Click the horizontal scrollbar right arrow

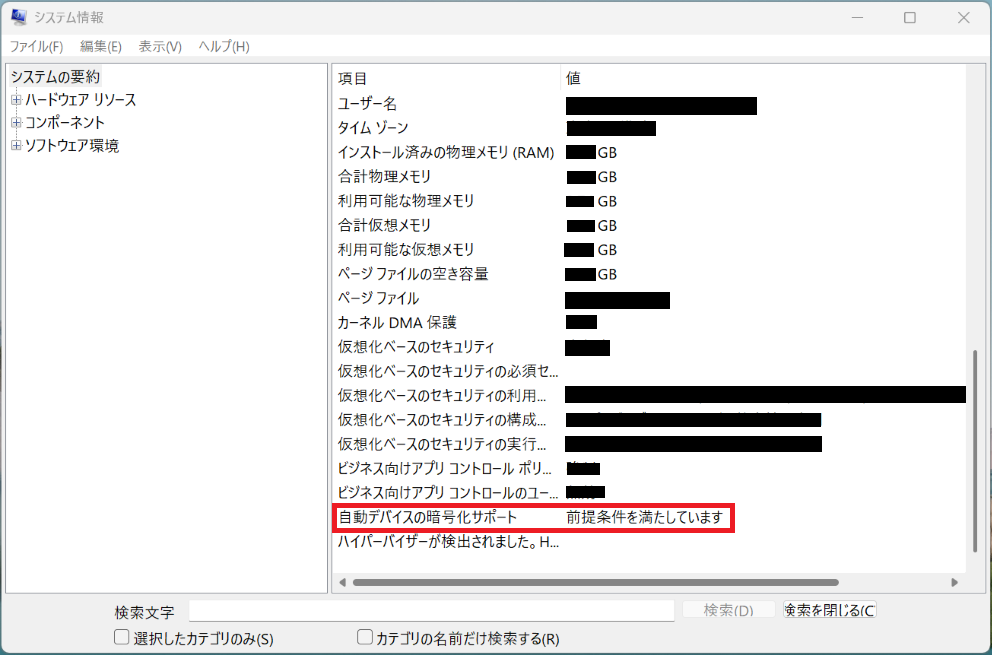(x=955, y=582)
